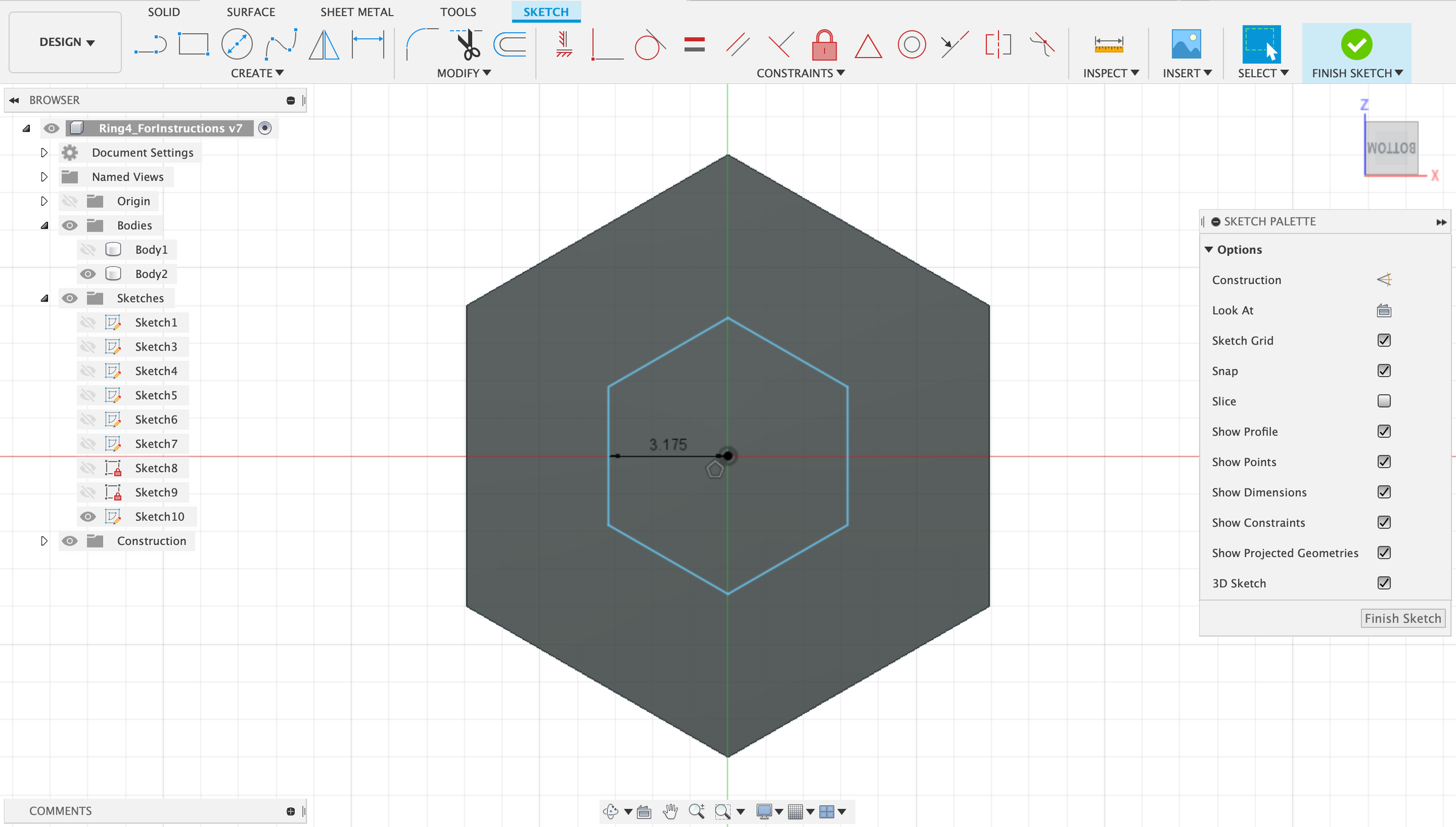Switch to the SHEET METAL tab
The height and width of the screenshot is (827, 1456).
tap(357, 12)
